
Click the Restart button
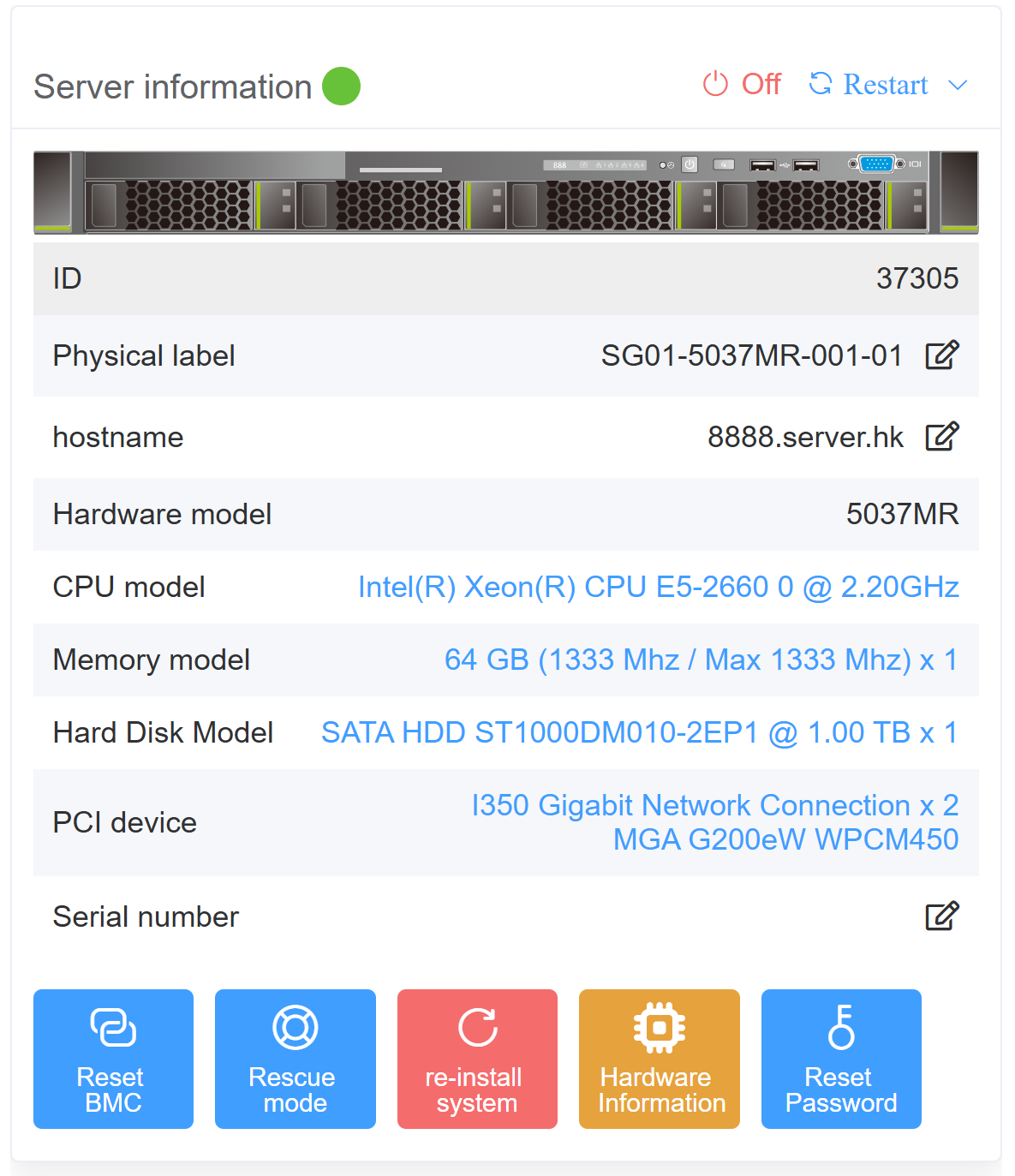point(869,85)
